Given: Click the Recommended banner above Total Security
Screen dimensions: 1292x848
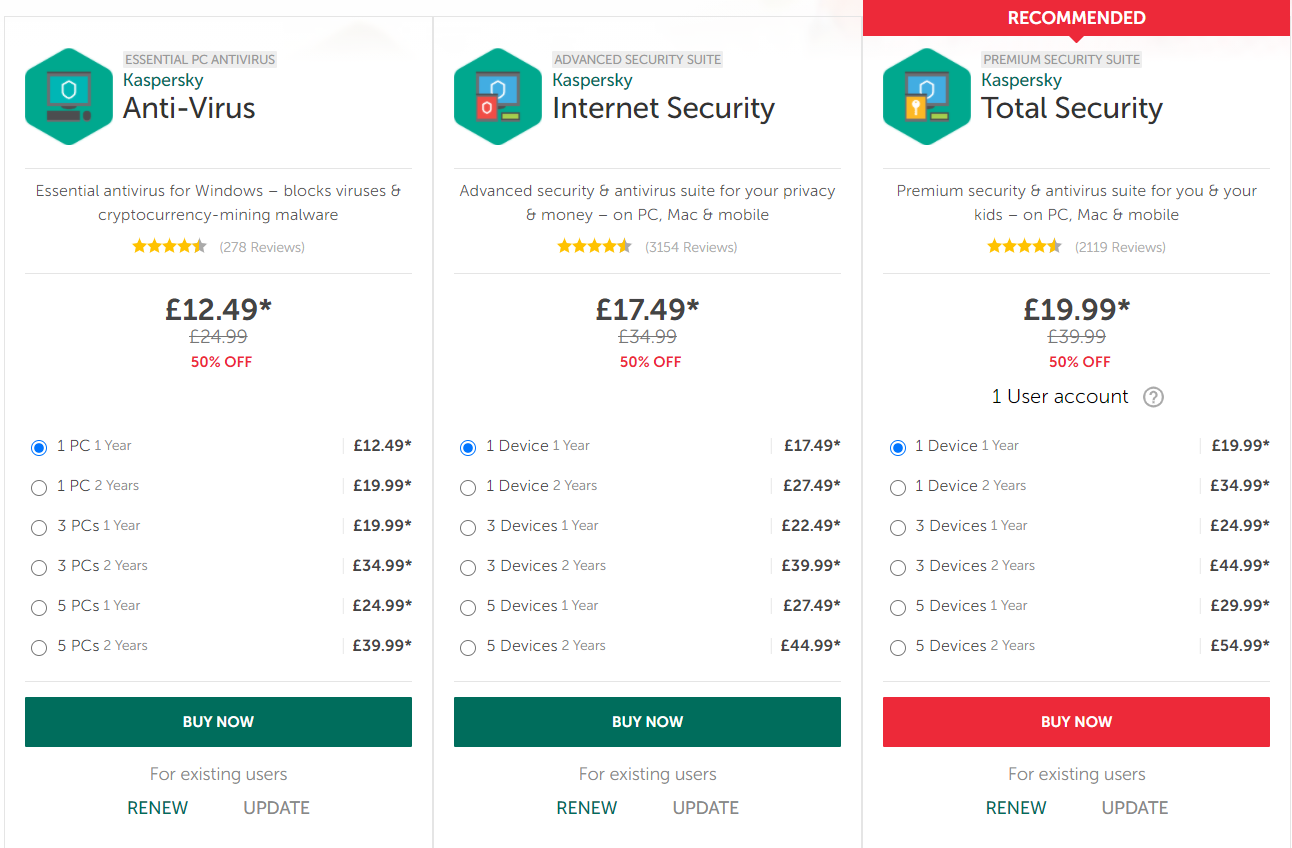Looking at the screenshot, I should (x=1076, y=18).
